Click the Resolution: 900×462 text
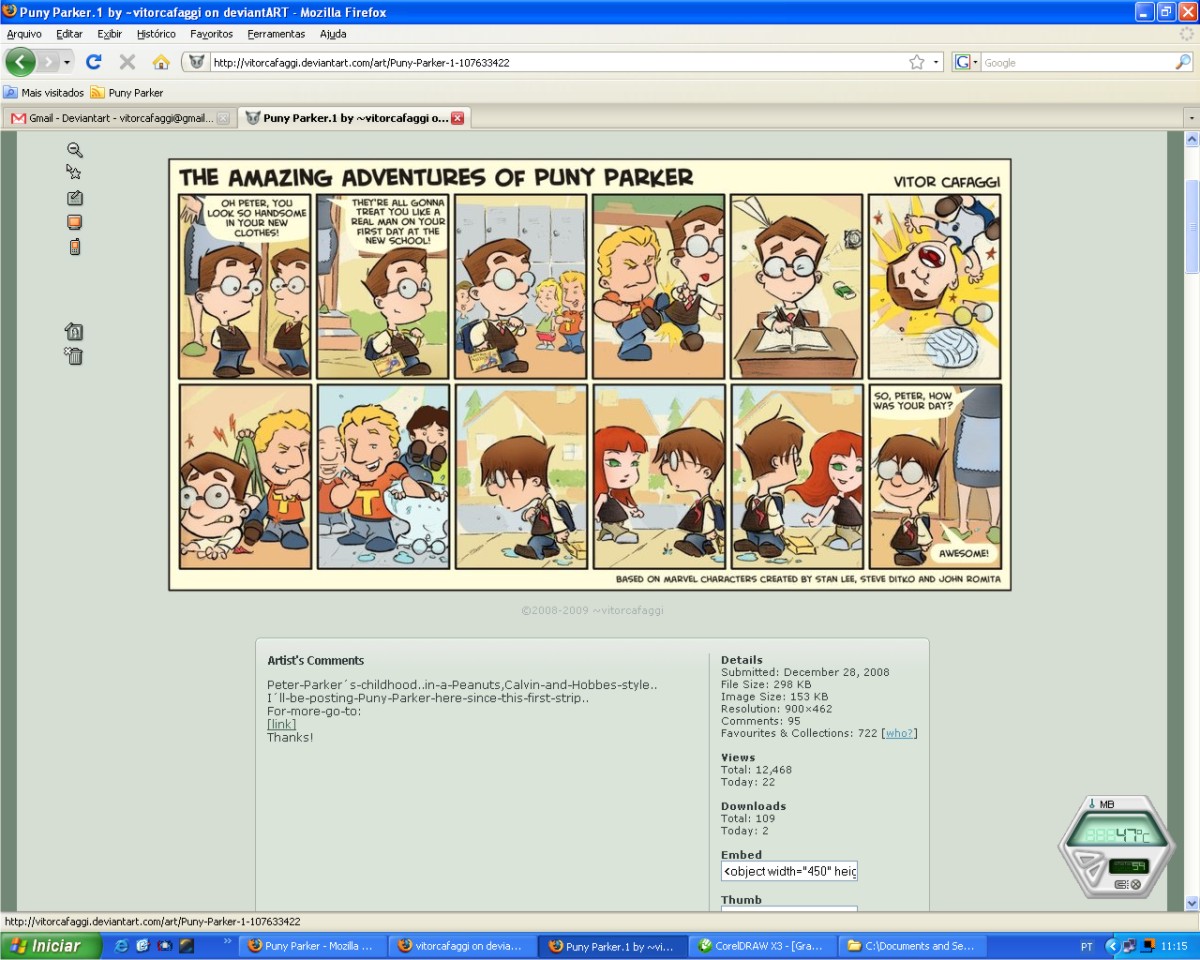Viewport: 1200px width, 960px height. (777, 709)
